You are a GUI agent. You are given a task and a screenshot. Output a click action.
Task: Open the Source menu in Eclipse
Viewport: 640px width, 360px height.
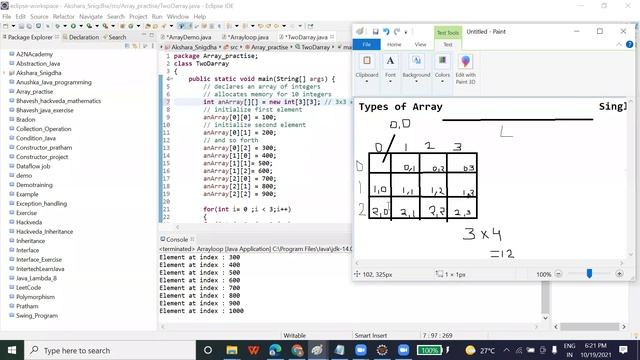[39, 16]
